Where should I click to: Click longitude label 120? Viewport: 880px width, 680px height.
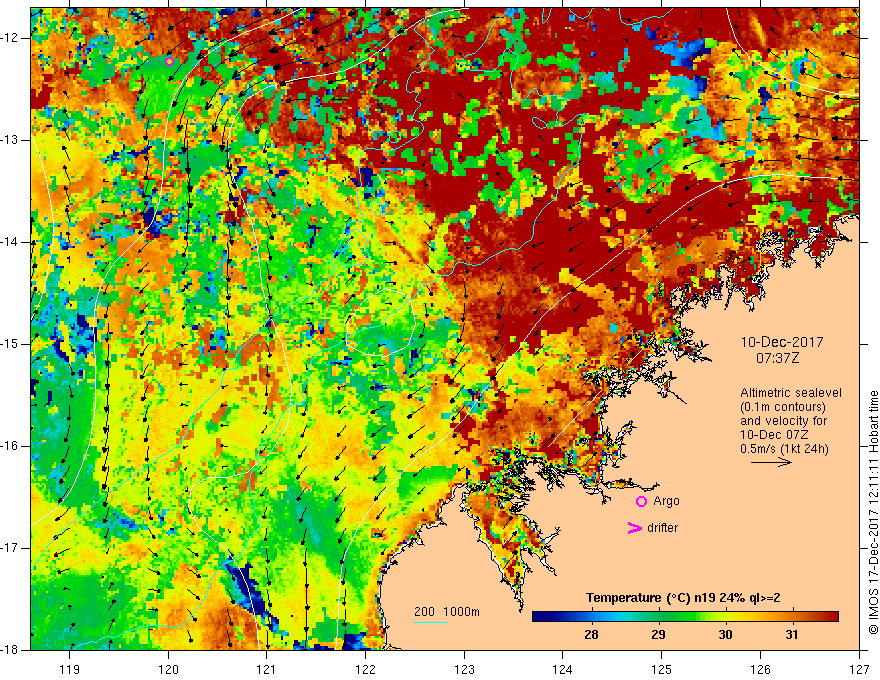(168, 669)
